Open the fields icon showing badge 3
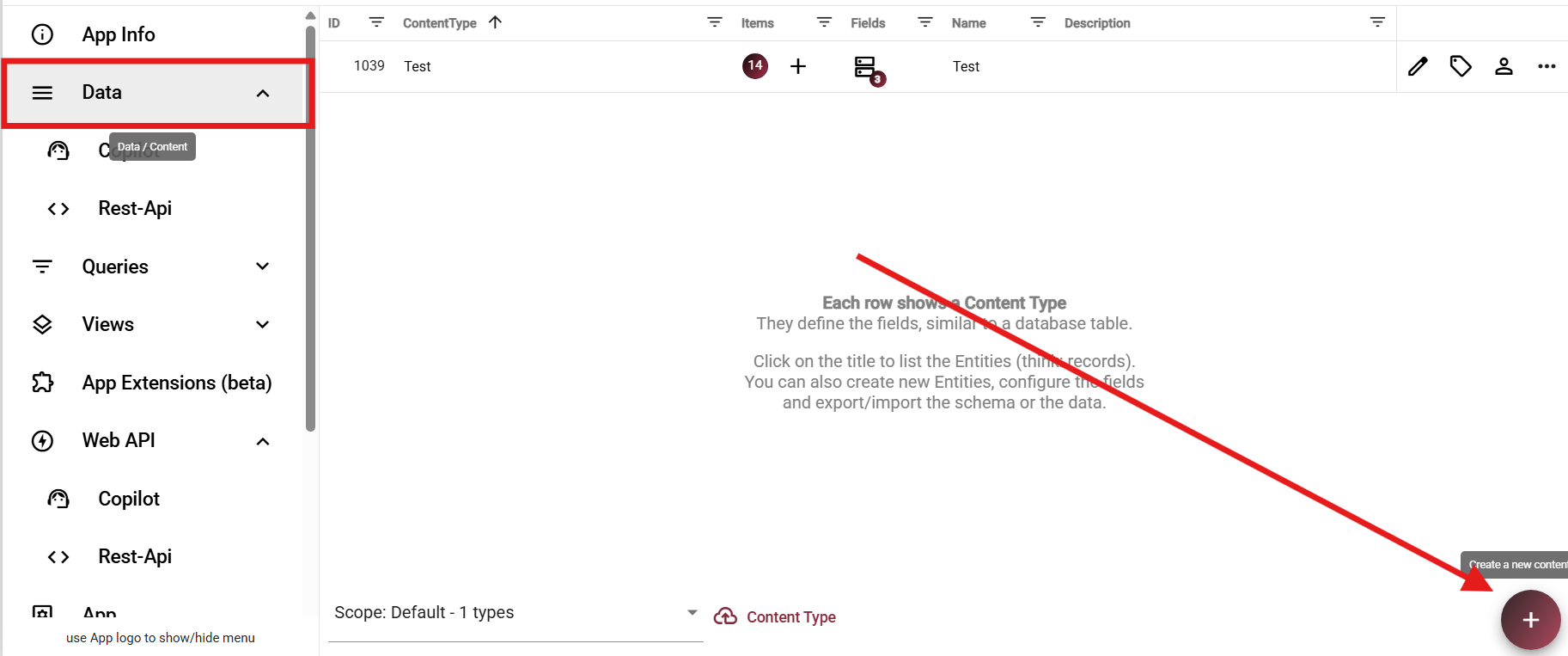The height and width of the screenshot is (656, 1568). 867,68
